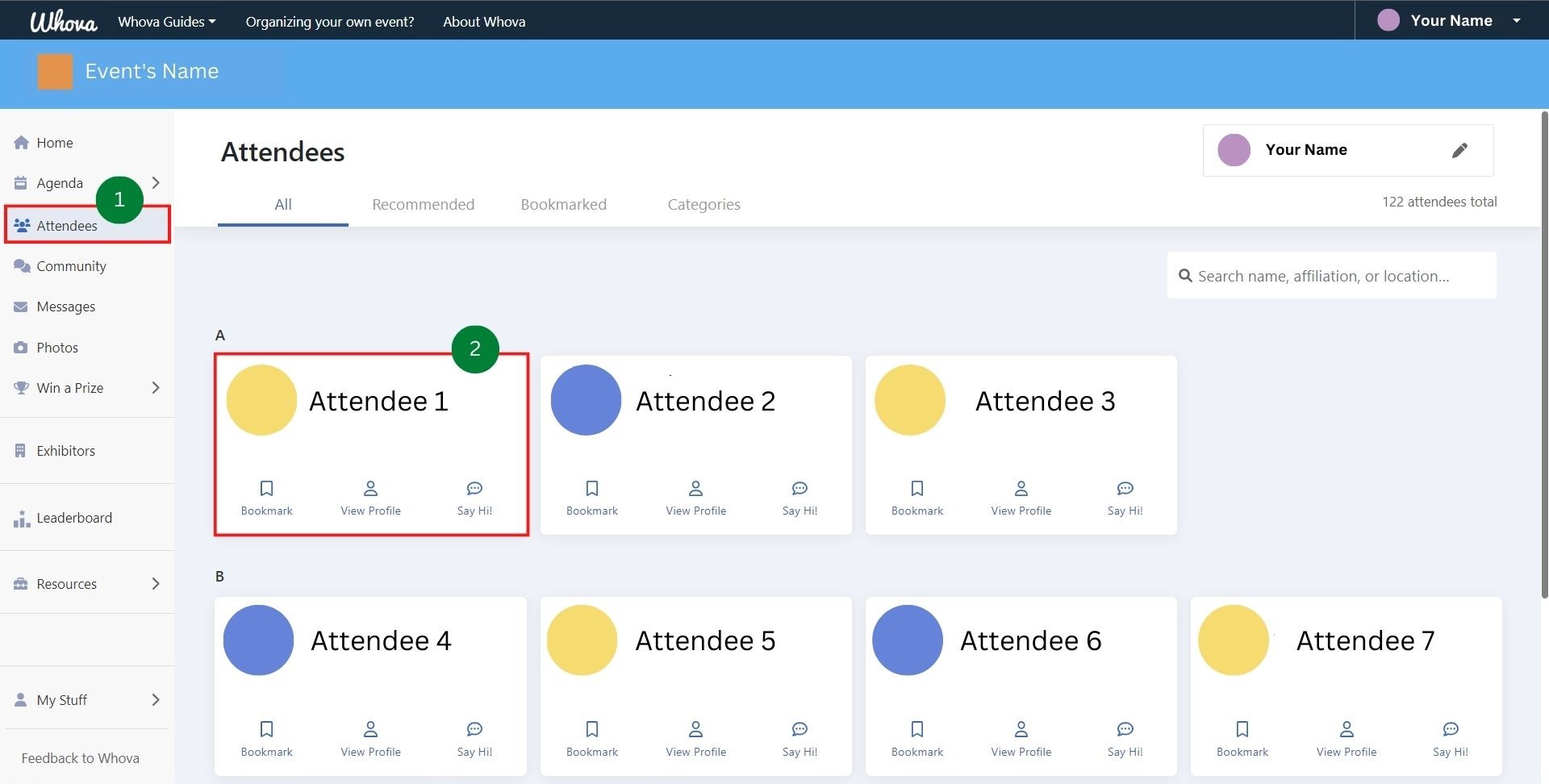Viewport: 1549px width, 784px height.
Task: Click Say Hi! icon for Attendee 3
Action: point(1125,489)
